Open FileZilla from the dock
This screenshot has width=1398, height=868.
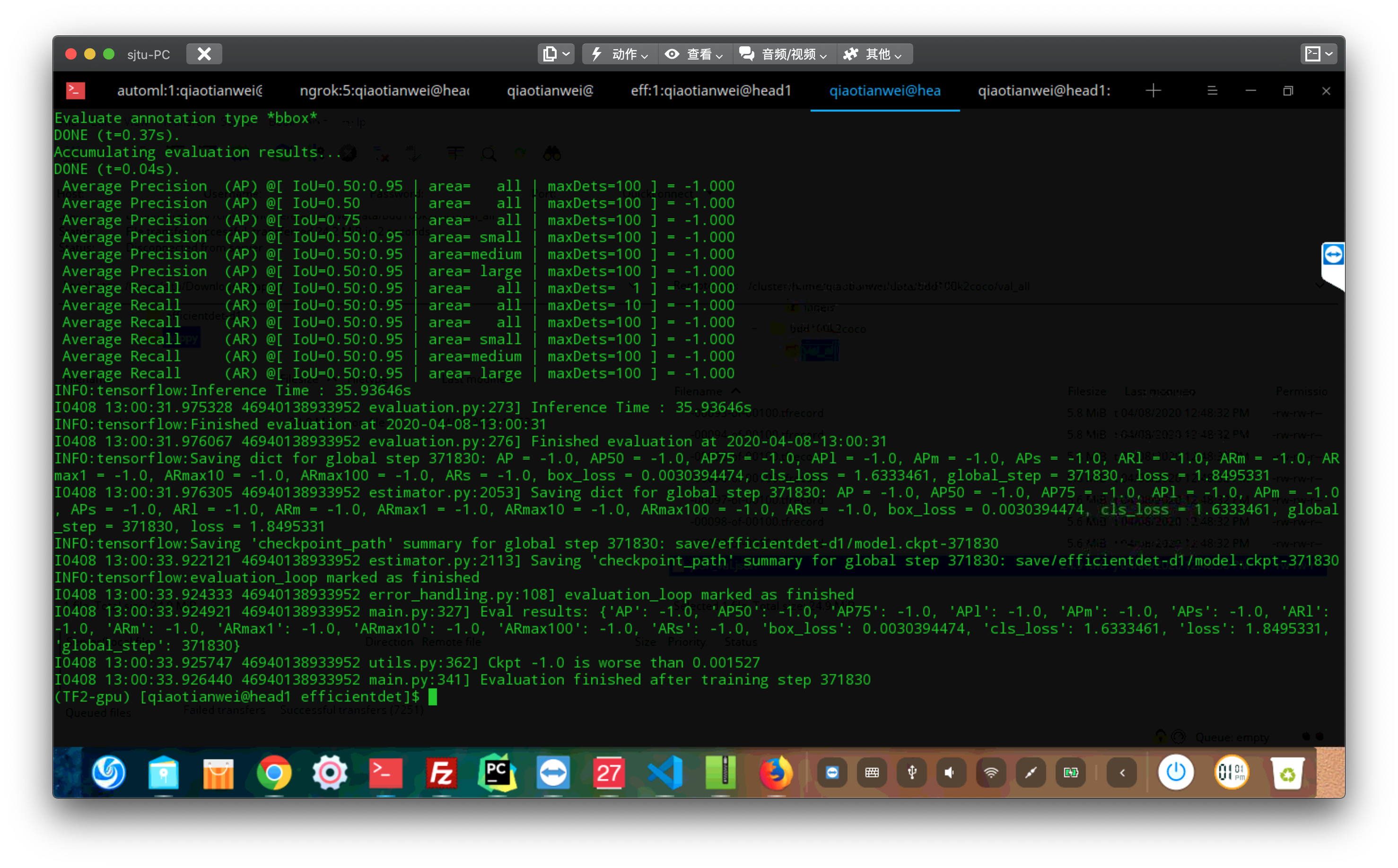[442, 772]
